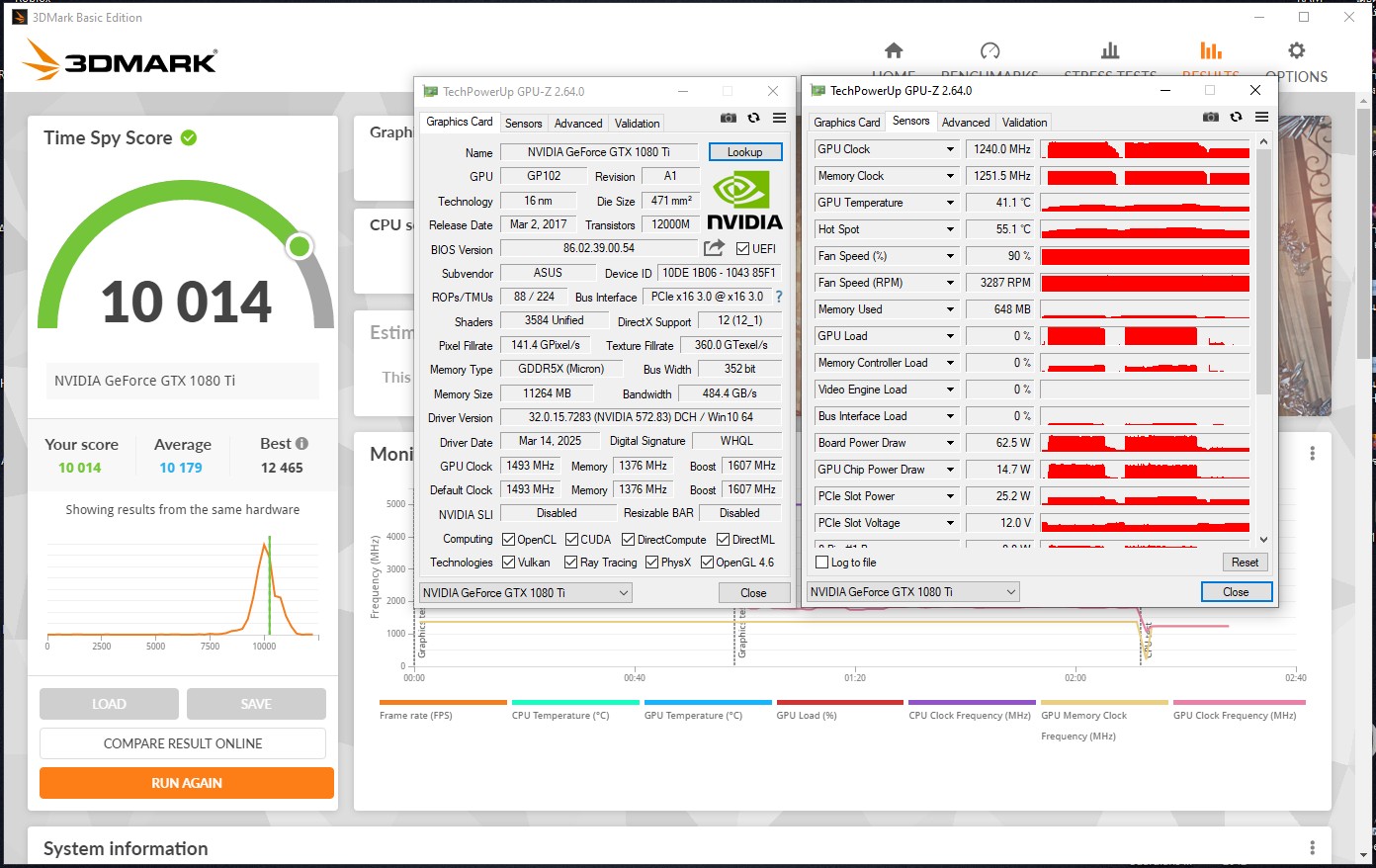Open 3DMark Options gear icon
Viewport: 1376px width, 868px height.
point(1296,50)
